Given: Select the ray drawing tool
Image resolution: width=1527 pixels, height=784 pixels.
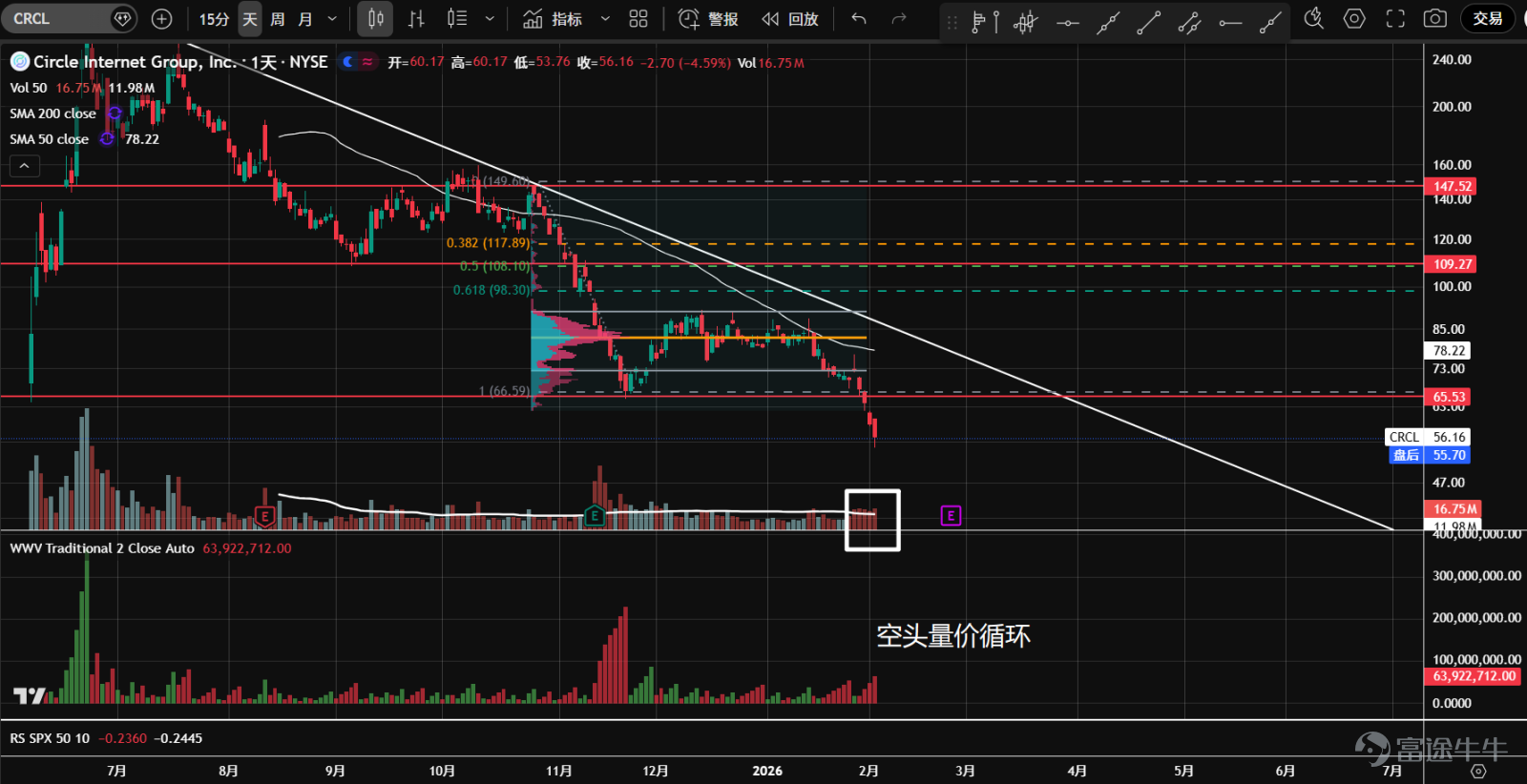Looking at the screenshot, I should tap(1270, 22).
